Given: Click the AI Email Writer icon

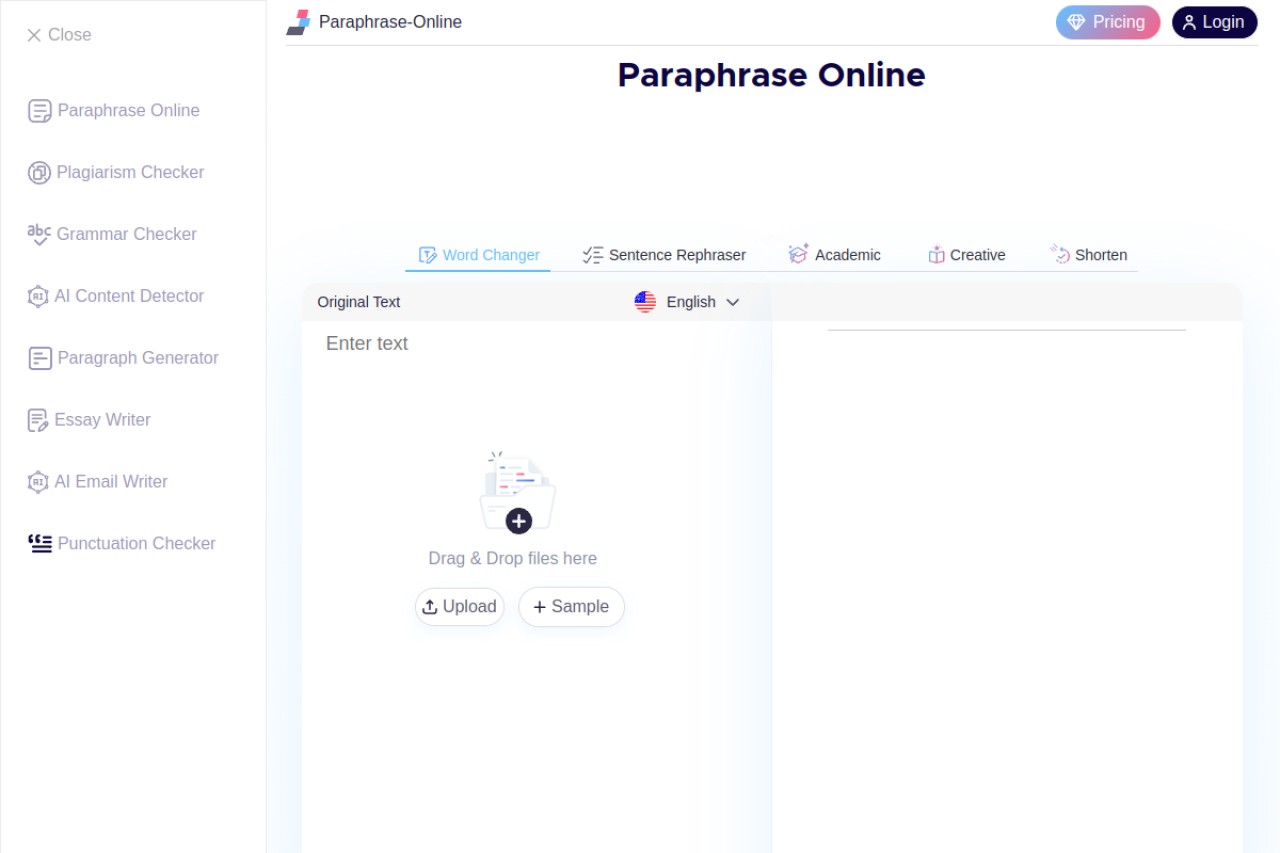Looking at the screenshot, I should pos(38,482).
